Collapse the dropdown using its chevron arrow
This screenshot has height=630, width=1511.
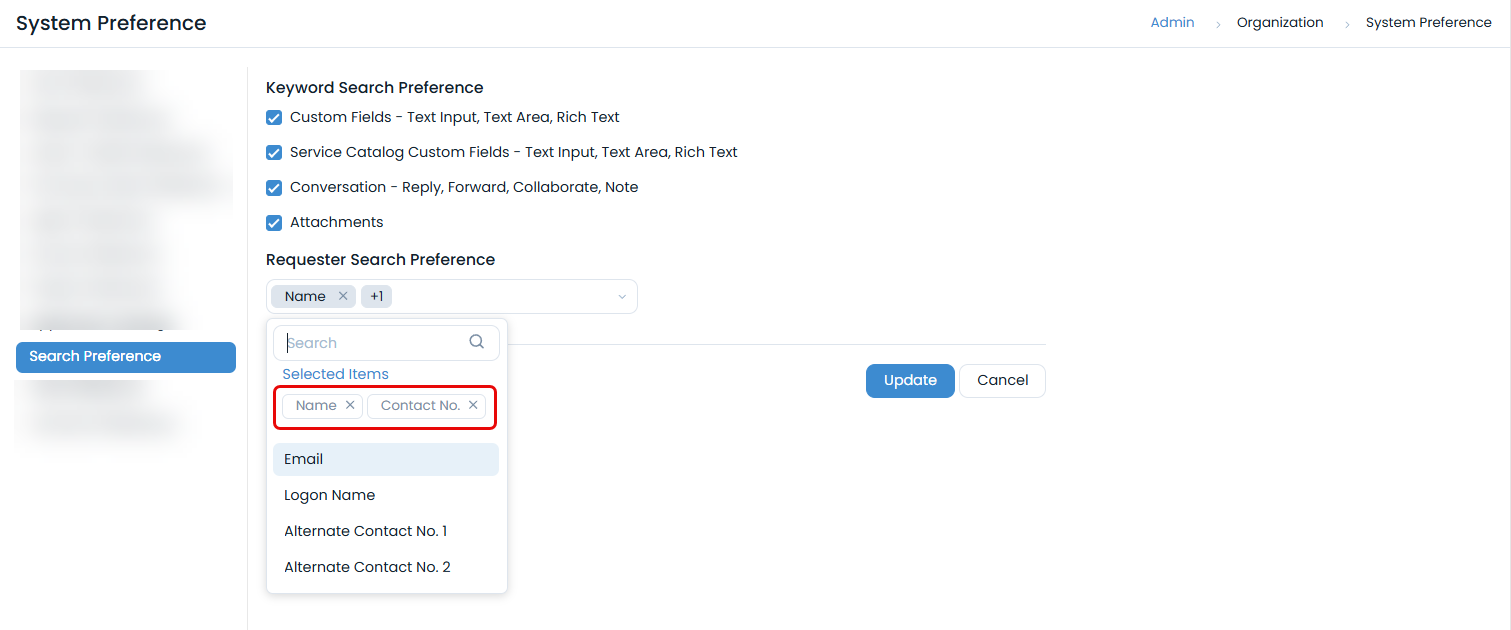(622, 296)
